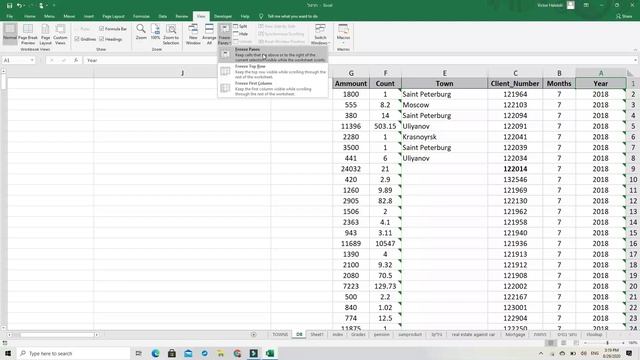This screenshot has height=360, width=640.
Task: Open the Formulas ribbon tab
Action: click(x=141, y=16)
